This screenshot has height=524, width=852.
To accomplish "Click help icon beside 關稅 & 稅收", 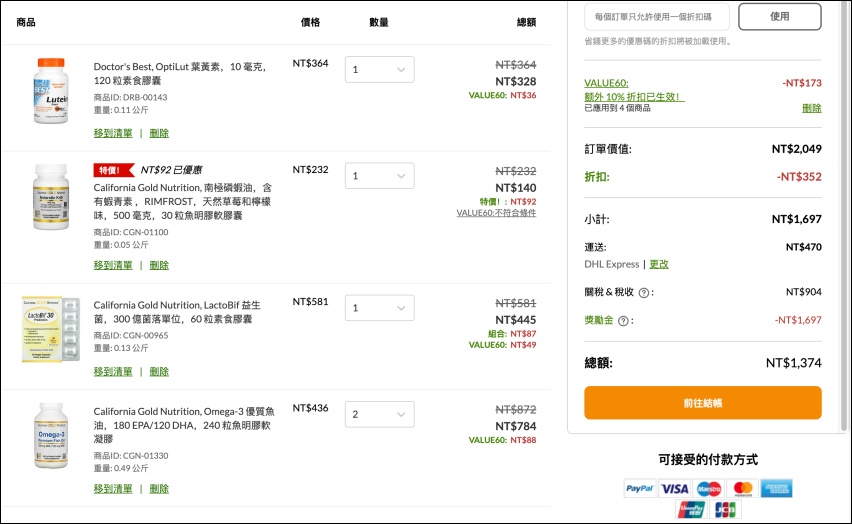I will click(644, 293).
